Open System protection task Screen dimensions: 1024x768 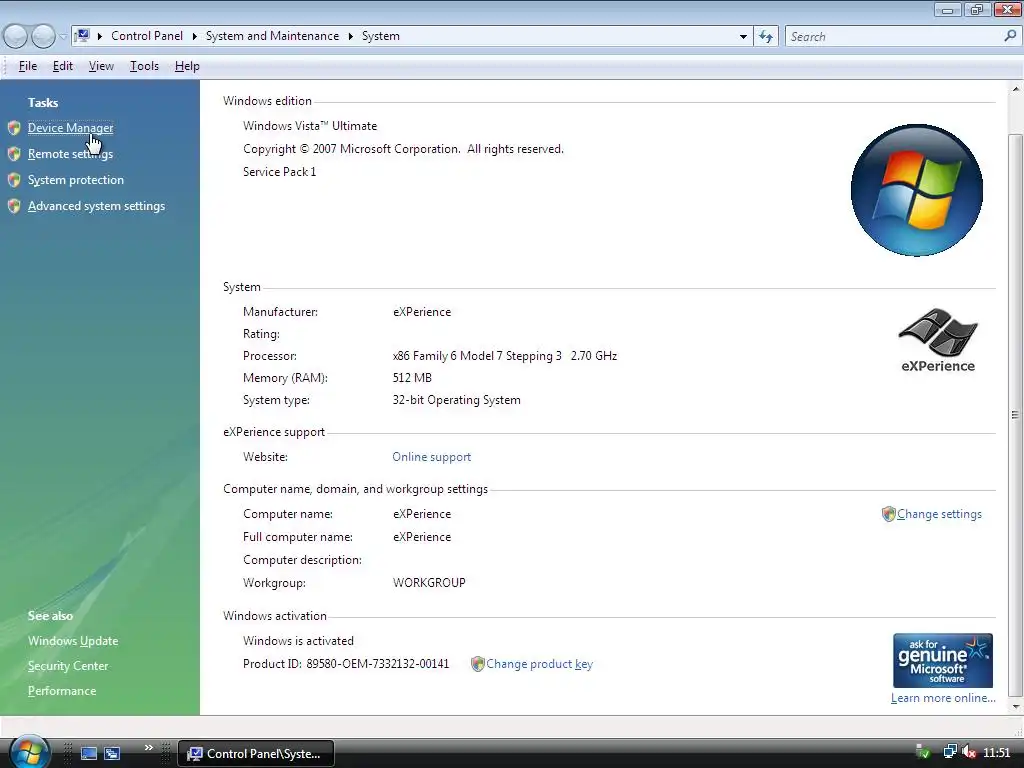76,180
